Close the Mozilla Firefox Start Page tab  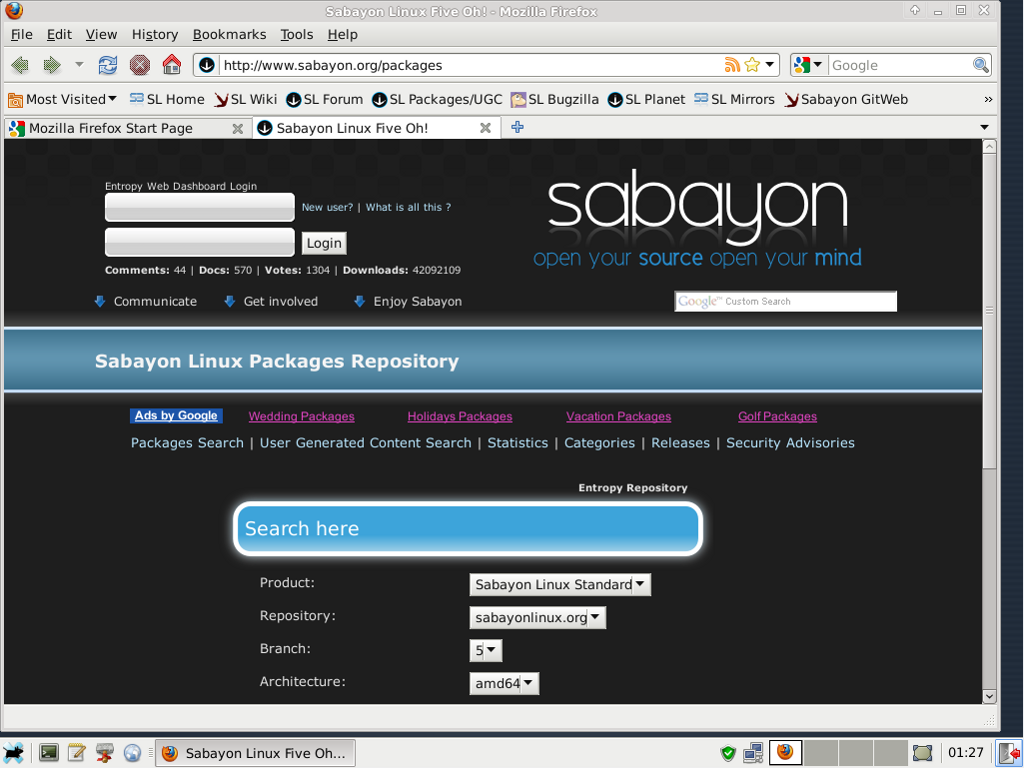(x=238, y=129)
